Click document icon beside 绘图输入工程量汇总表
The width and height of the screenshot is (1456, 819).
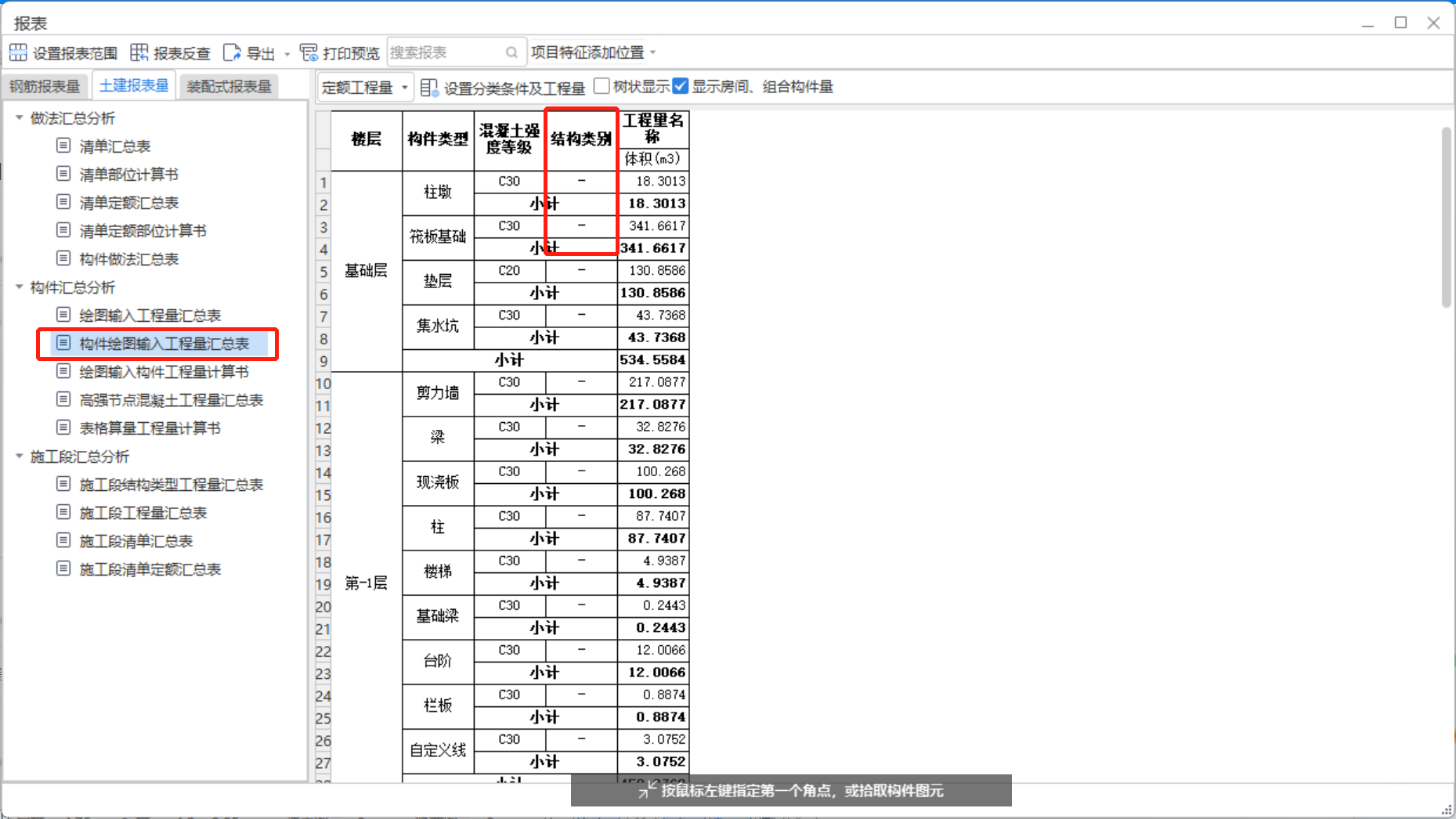pyautogui.click(x=63, y=315)
